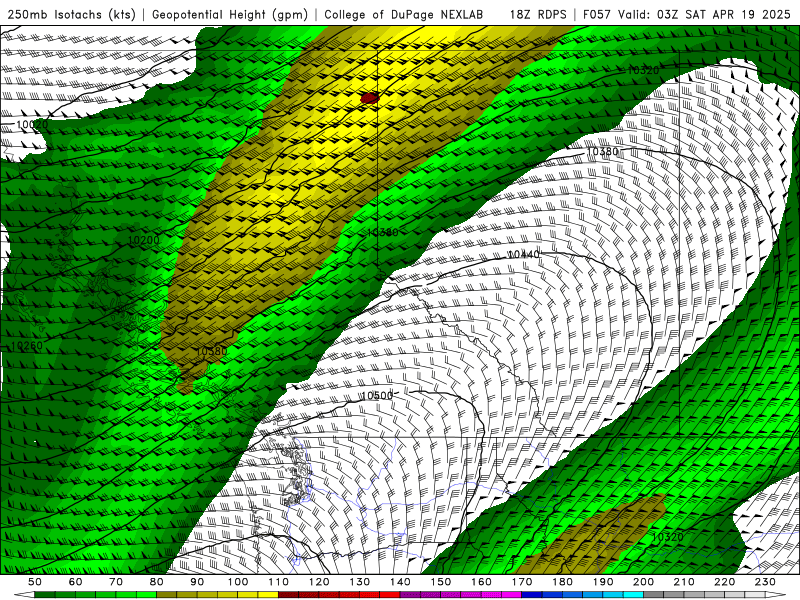Click the 'College of DuPage NEXLAB' label
Image resolution: width=800 pixels, height=600 pixels.
404,15
